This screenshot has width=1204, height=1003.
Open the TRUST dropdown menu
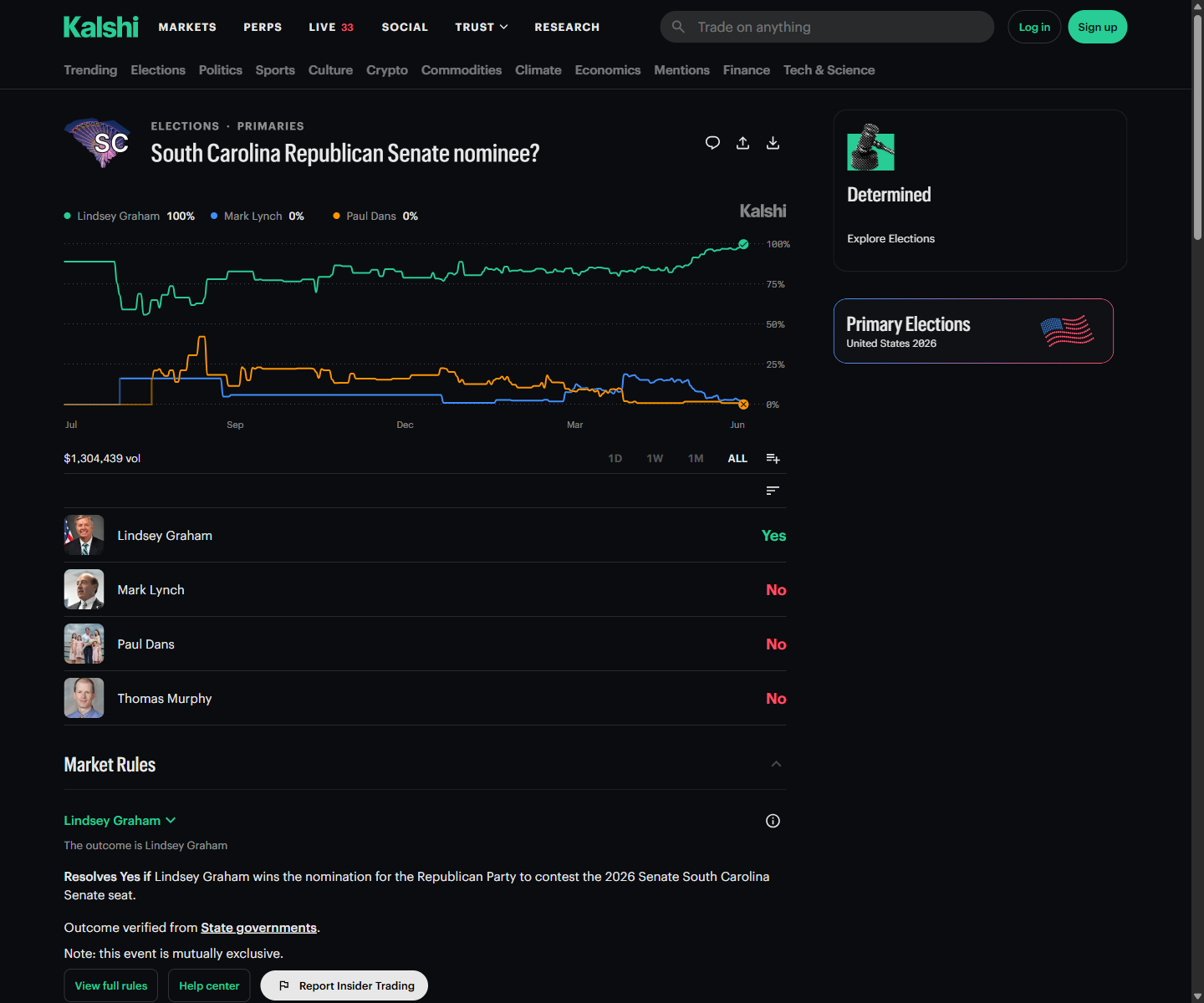click(482, 27)
